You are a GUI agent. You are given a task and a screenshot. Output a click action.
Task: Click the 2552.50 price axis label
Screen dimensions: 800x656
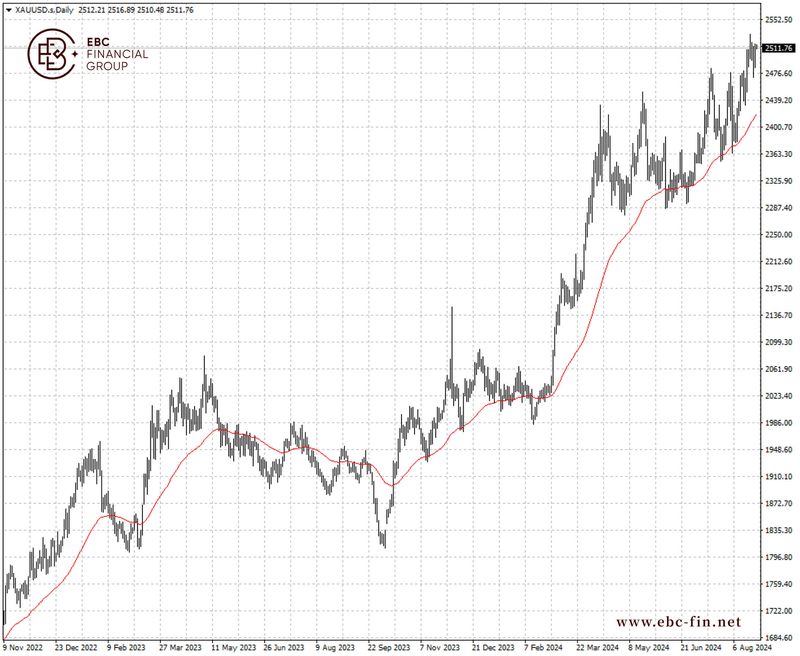click(779, 20)
